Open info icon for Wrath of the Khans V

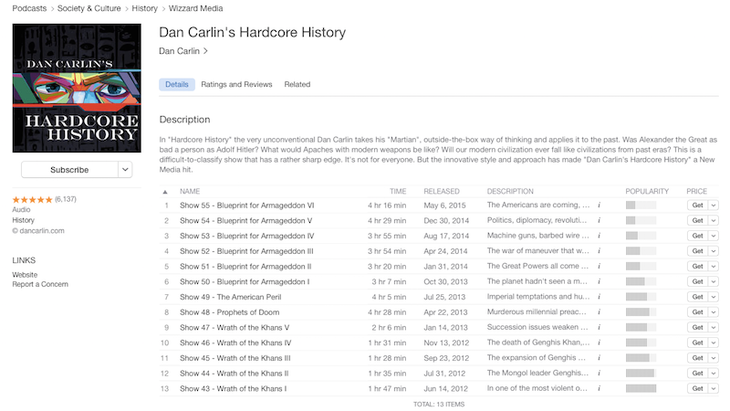tap(599, 327)
